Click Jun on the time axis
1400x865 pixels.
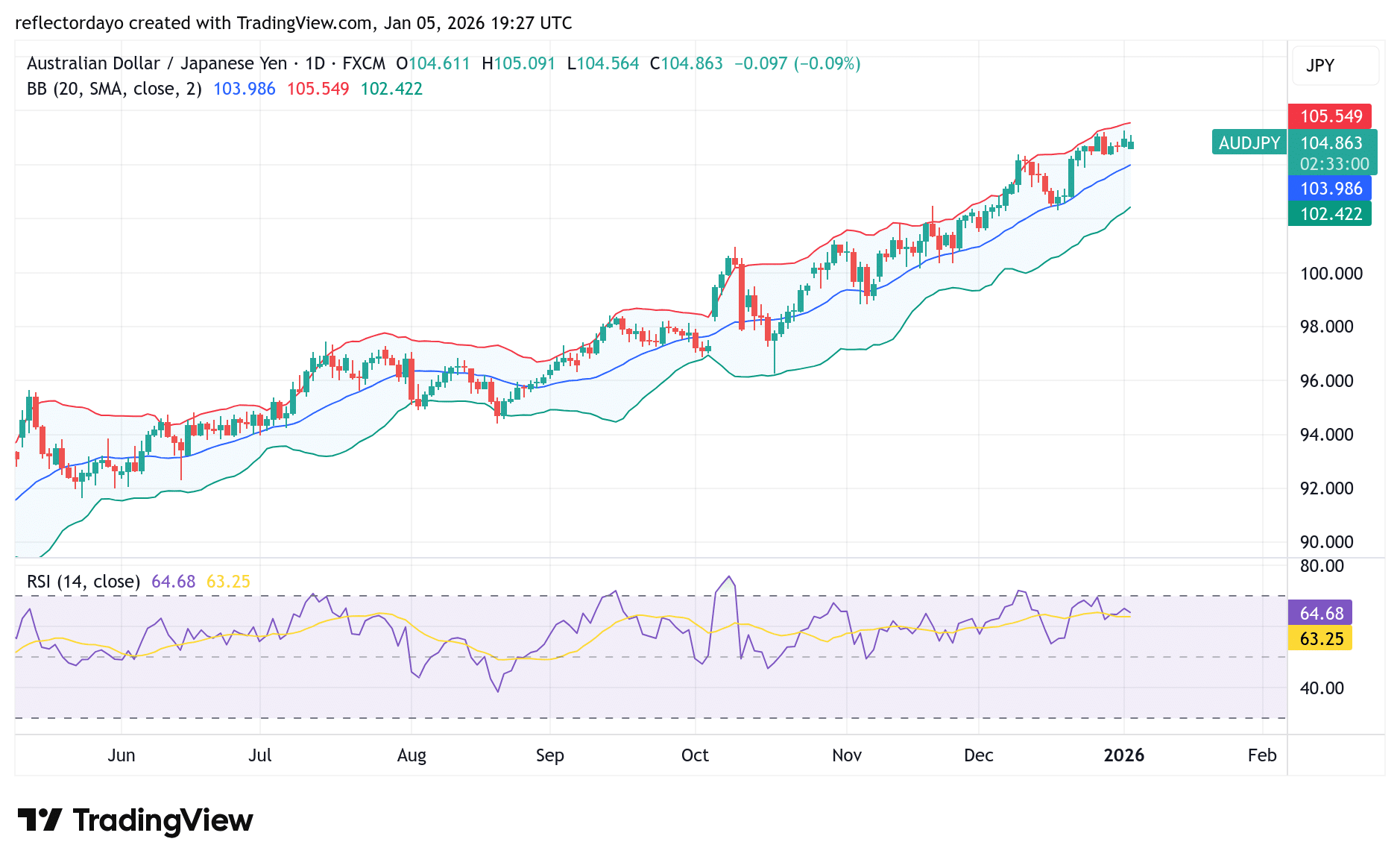tap(122, 755)
